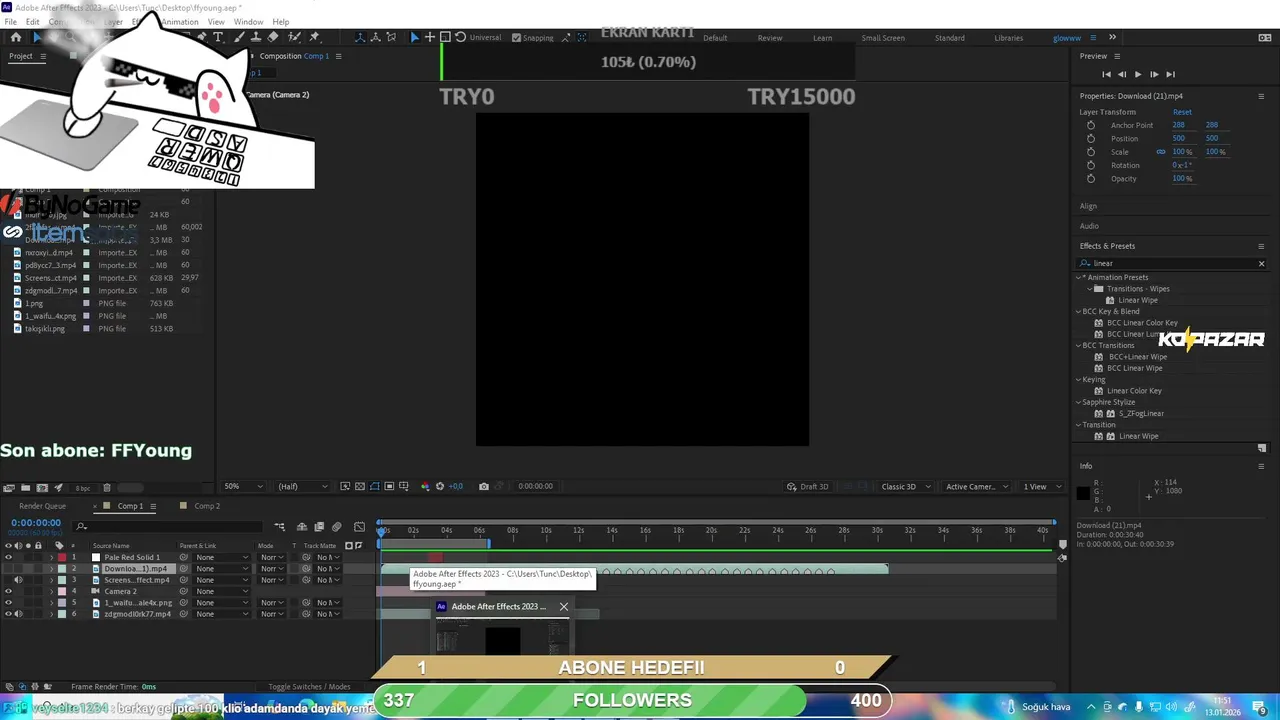Screen dimensions: 1280x720
Task: Play the composition preview
Action: pyautogui.click(x=1137, y=74)
